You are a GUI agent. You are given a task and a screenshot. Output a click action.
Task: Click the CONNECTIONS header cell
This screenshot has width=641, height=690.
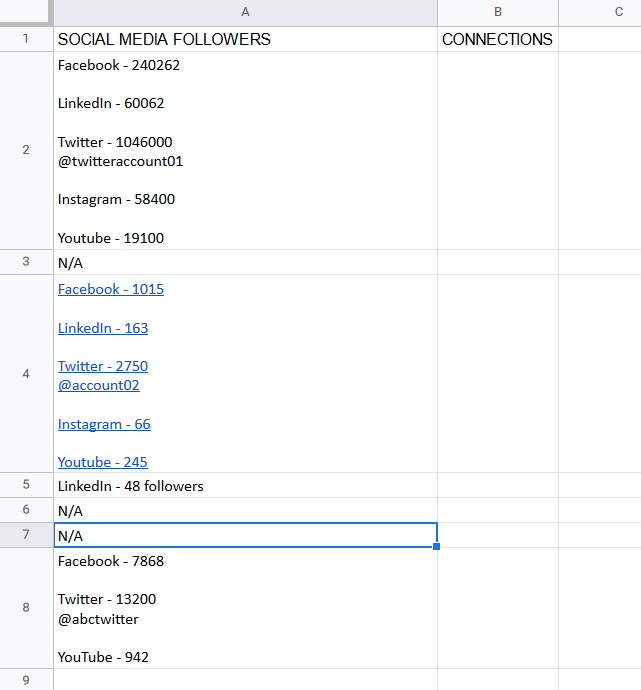498,39
